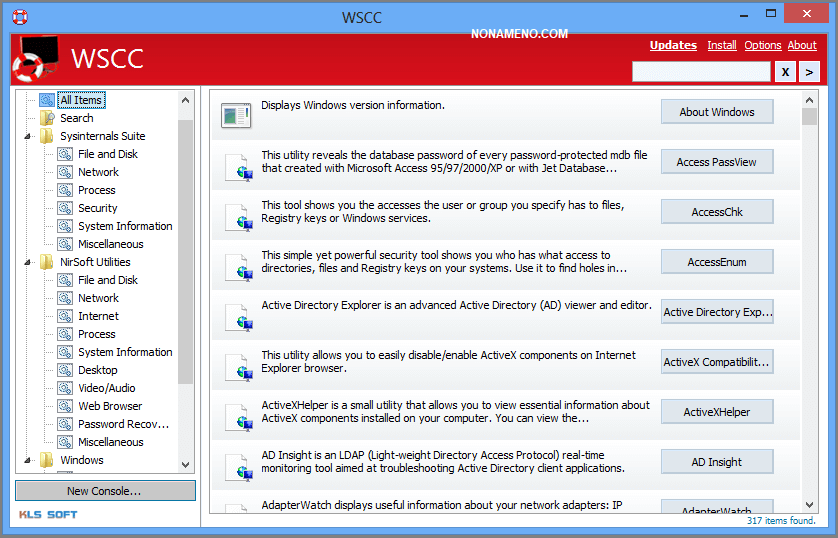The image size is (838, 538).
Task: Click the Sysinternals Suite folder icon
Action: [x=47, y=136]
